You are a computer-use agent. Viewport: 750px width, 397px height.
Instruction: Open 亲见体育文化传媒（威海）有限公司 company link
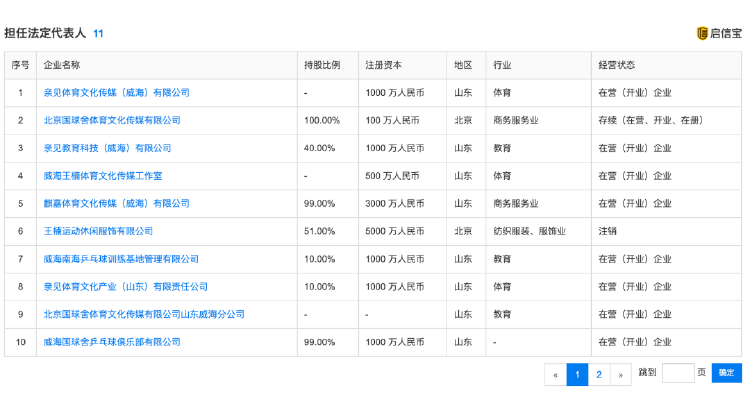coord(116,93)
